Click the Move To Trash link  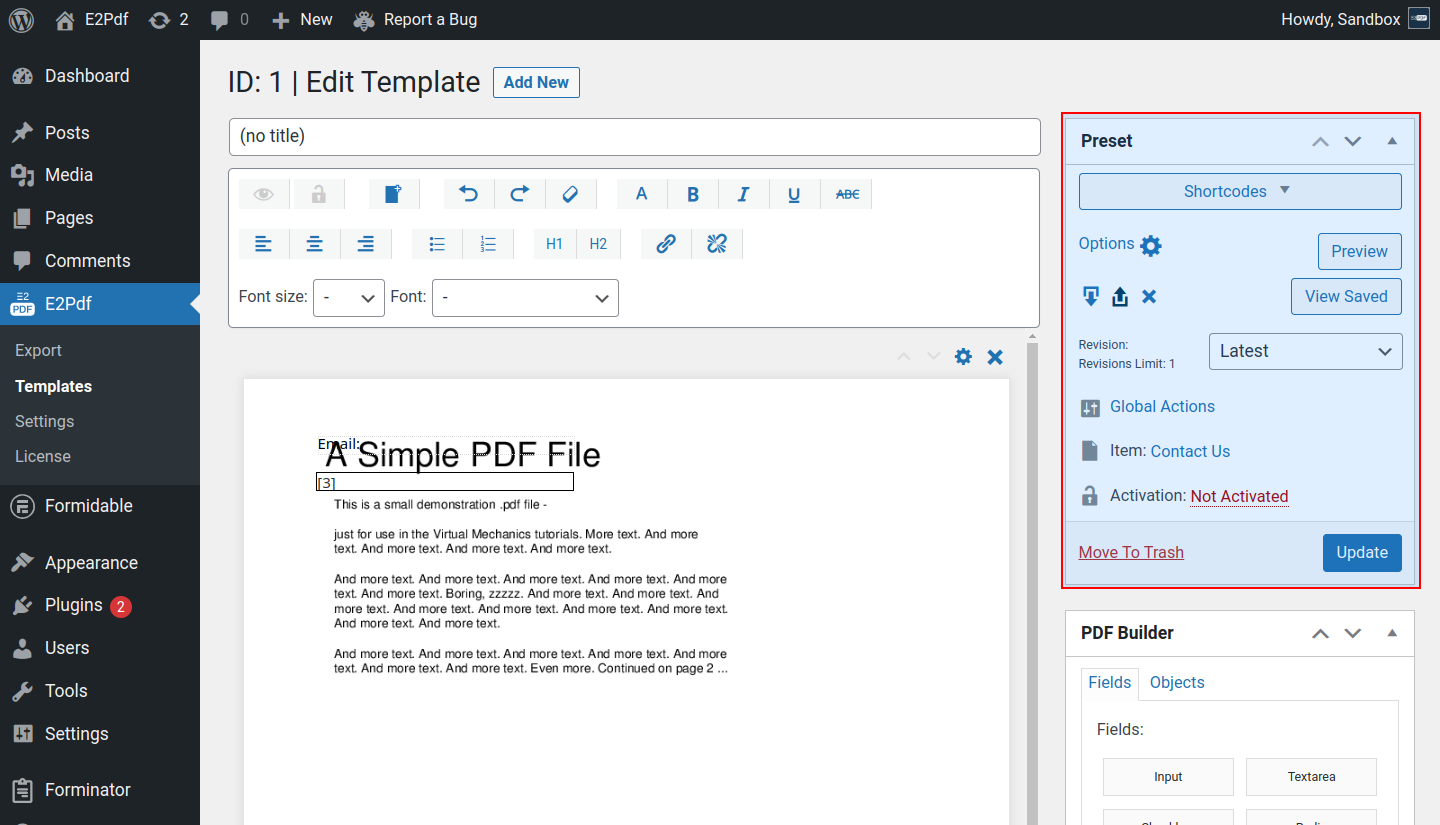(1131, 553)
